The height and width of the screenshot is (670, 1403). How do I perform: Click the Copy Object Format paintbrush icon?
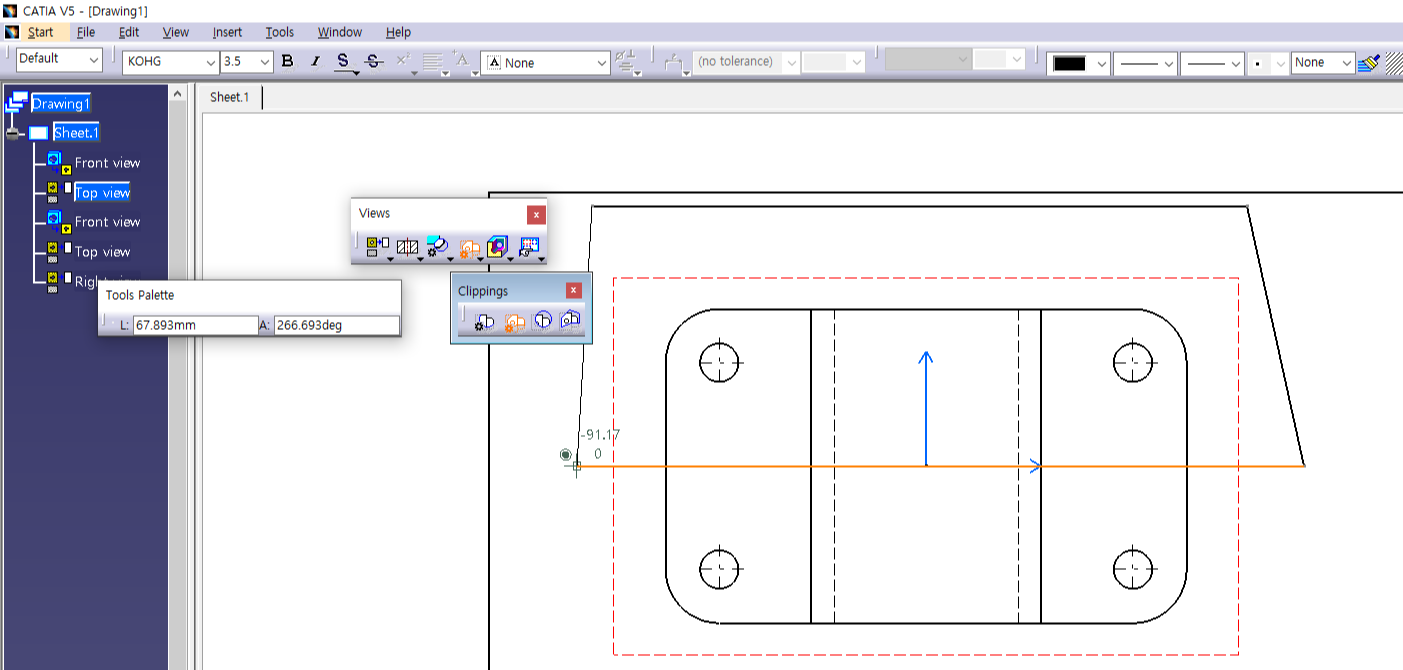1371,62
